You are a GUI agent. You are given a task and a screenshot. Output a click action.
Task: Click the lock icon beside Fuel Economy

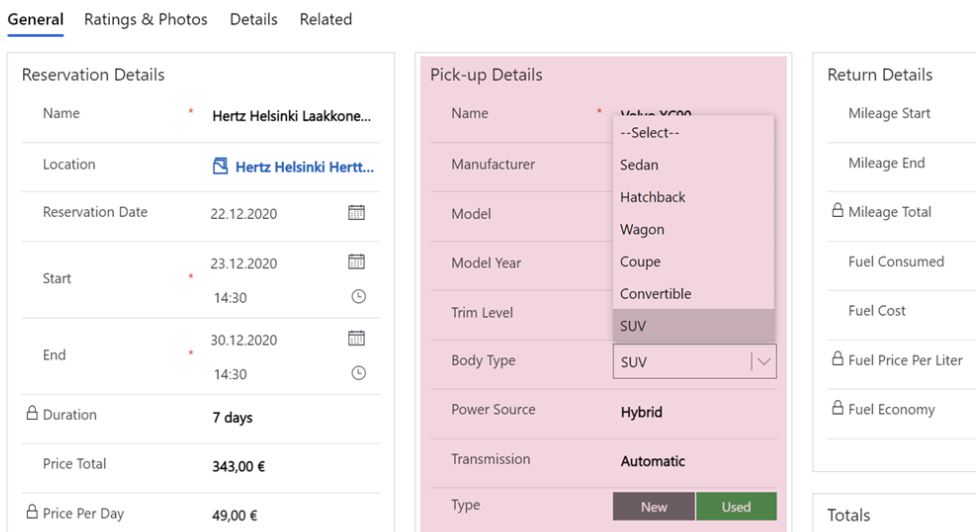point(838,408)
